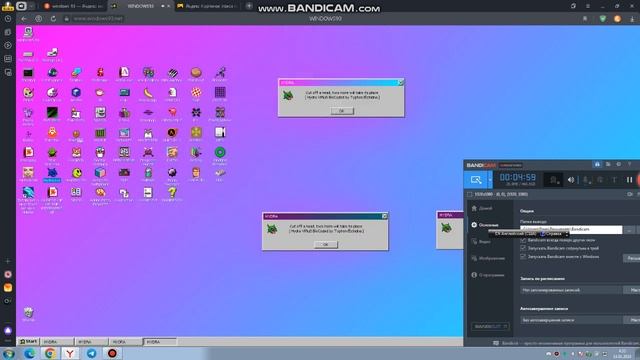This screenshot has width=640, height=360.
Task: Open the red heart icon on the desktop
Action: click(172, 112)
